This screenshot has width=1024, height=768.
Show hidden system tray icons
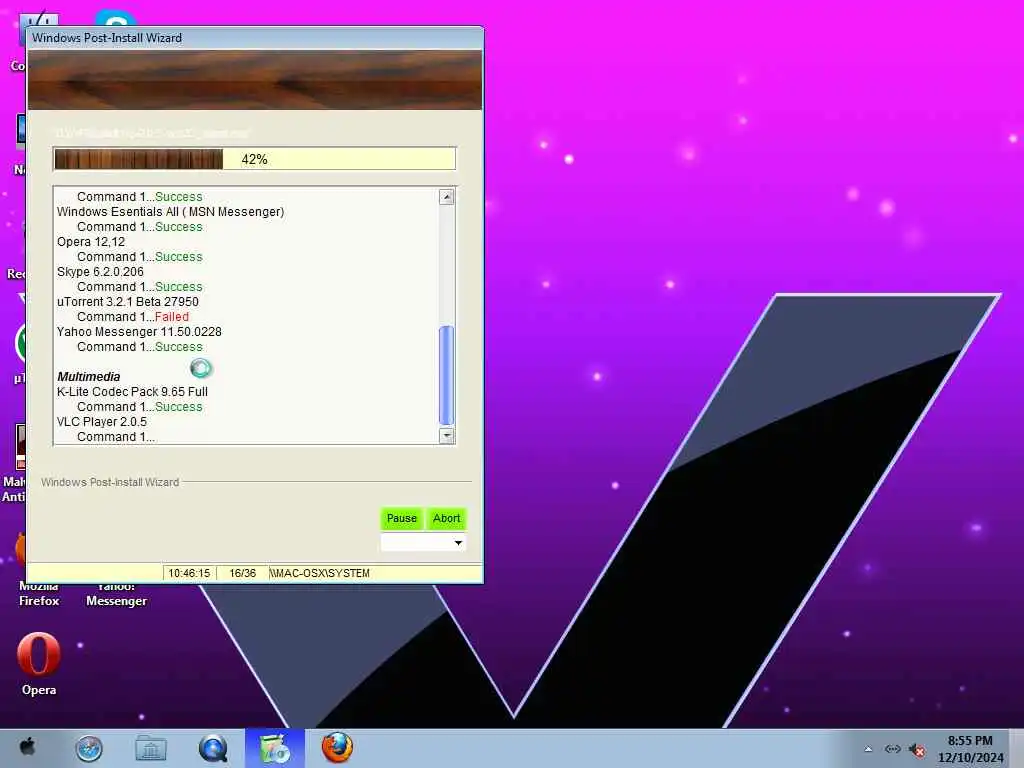(x=868, y=749)
